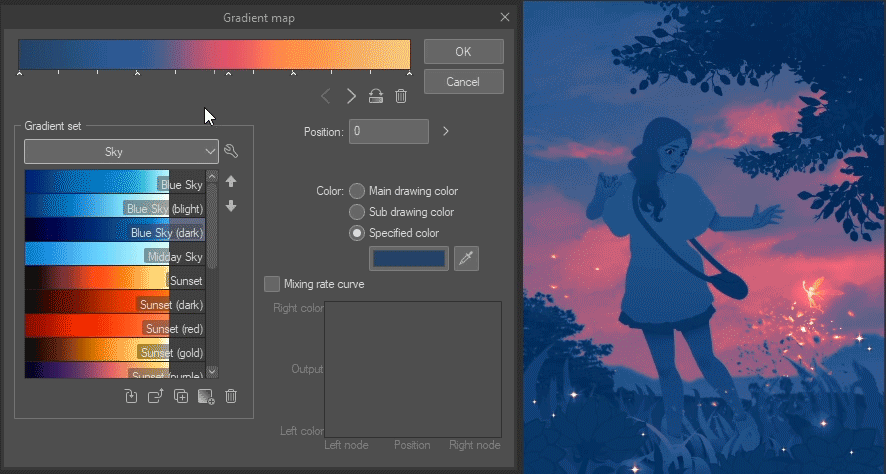The height and width of the screenshot is (474, 886).
Task: Select next gradient node arrow
Action: (x=351, y=96)
